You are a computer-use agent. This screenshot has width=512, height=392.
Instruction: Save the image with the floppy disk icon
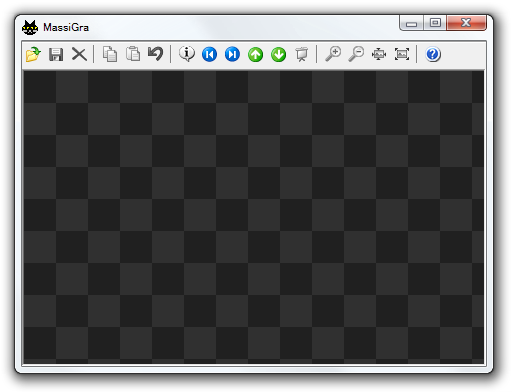(56, 54)
